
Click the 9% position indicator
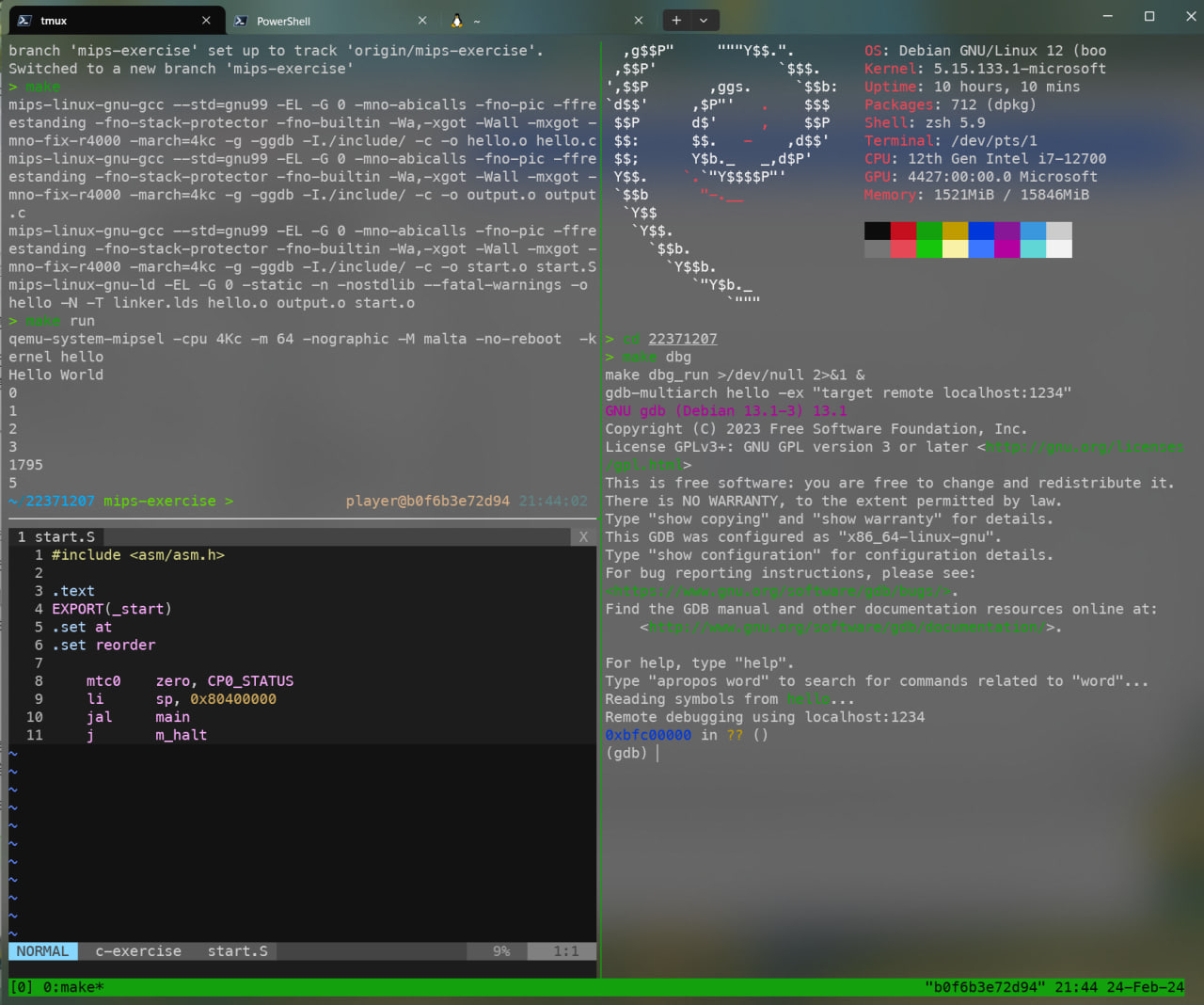501,951
